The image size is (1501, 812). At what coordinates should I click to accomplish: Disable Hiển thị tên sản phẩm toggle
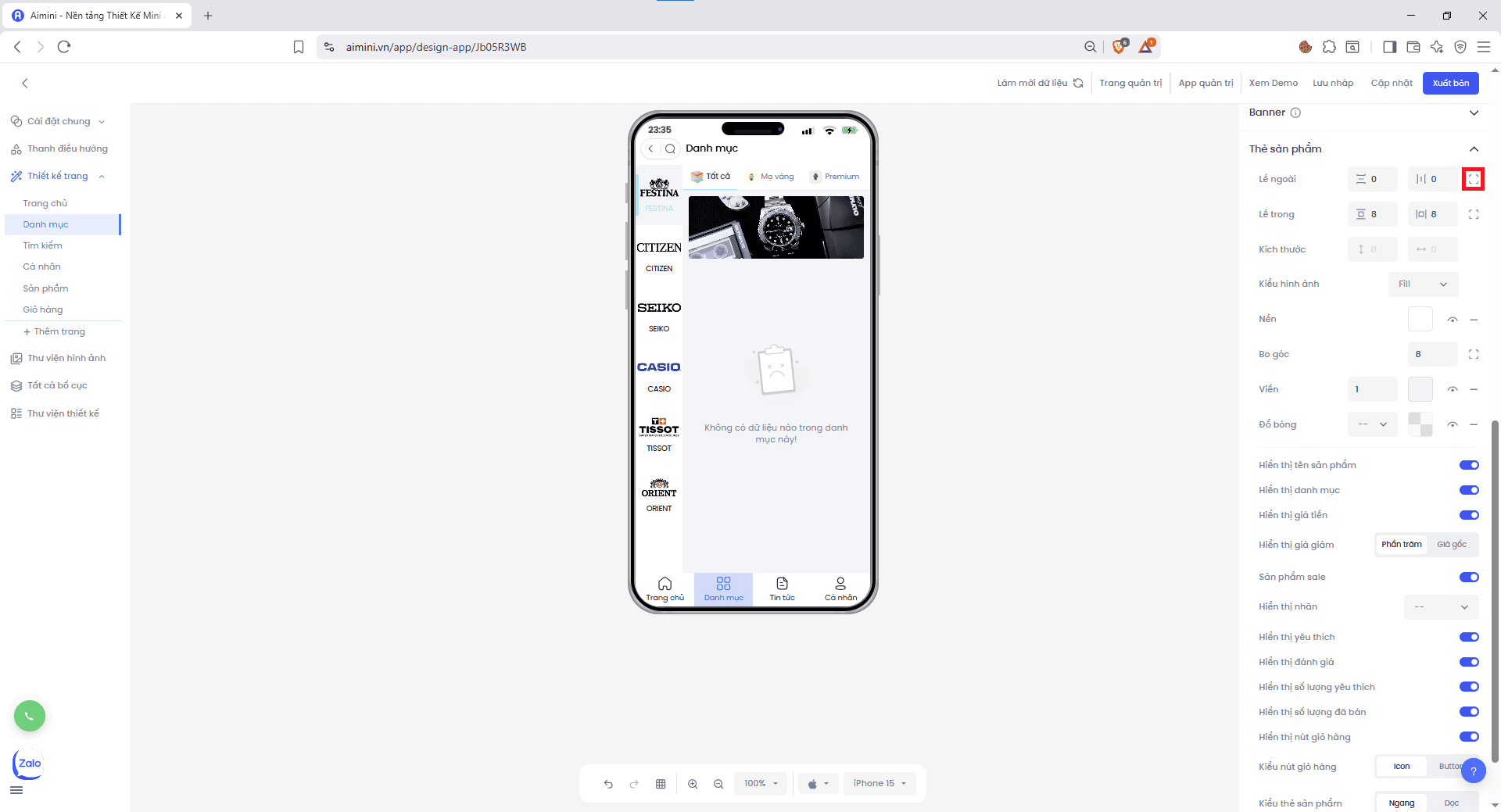coord(1468,465)
